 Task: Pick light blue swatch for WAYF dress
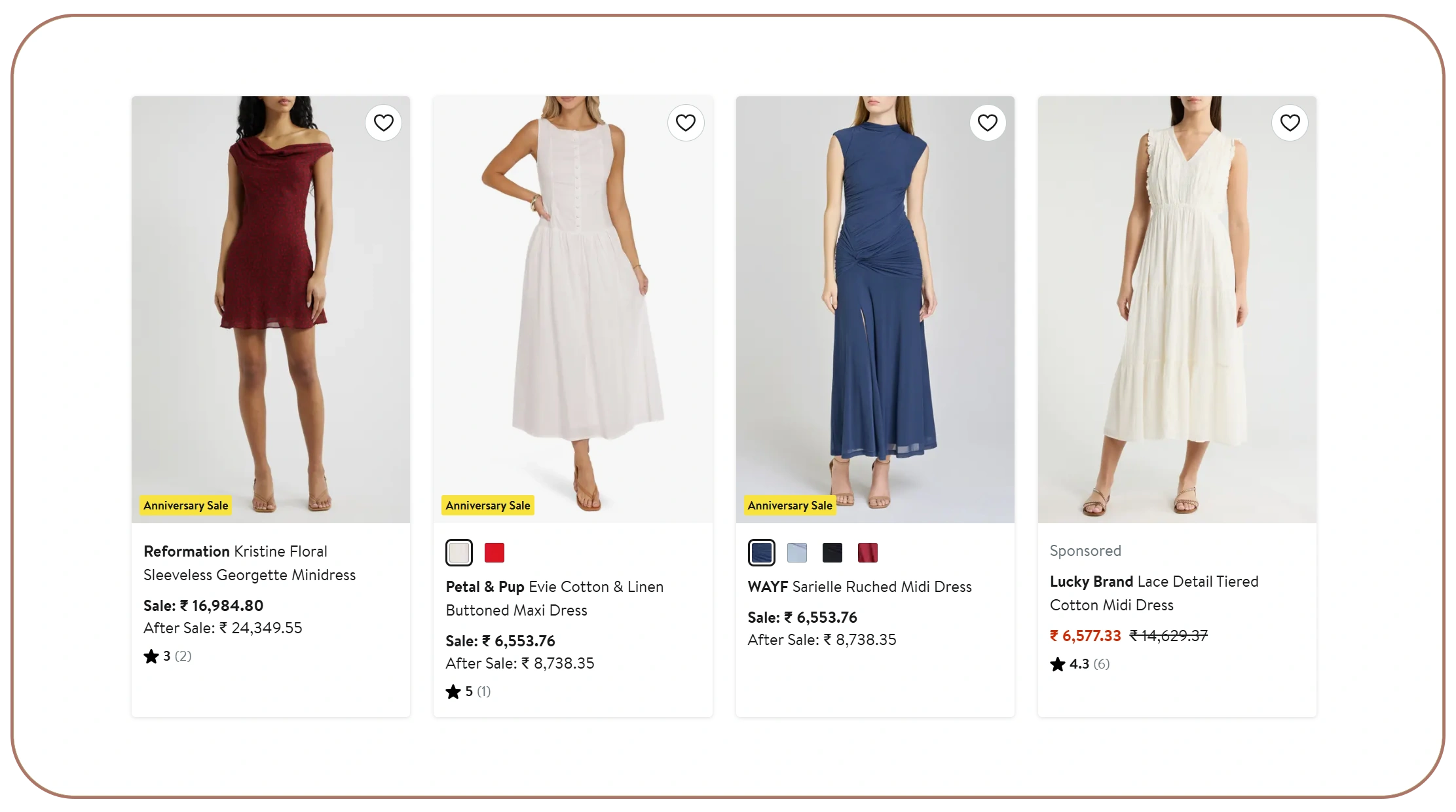pyautogui.click(x=797, y=553)
